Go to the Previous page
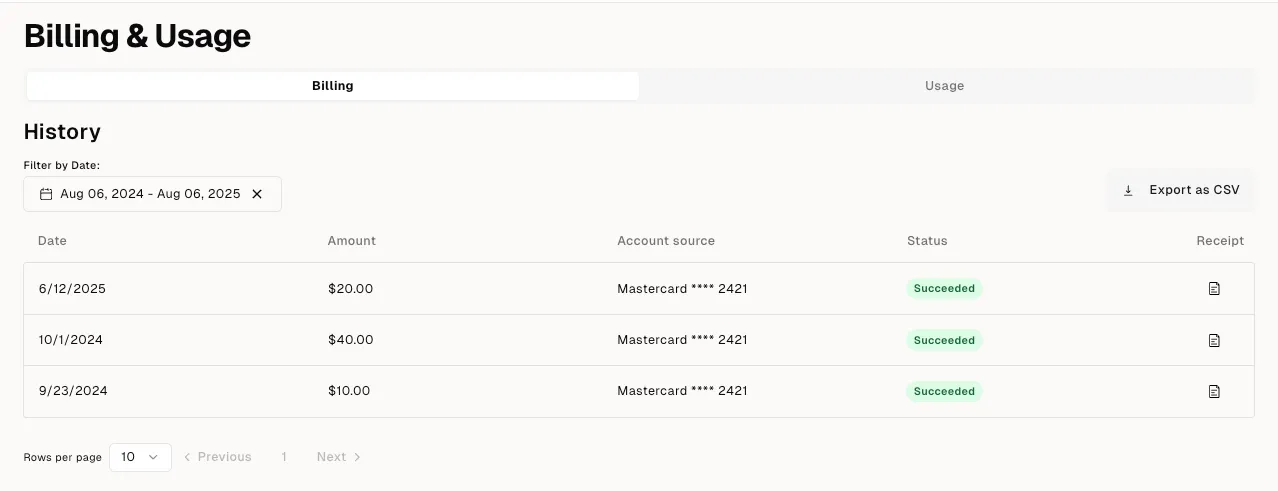1278x491 pixels. click(217, 457)
